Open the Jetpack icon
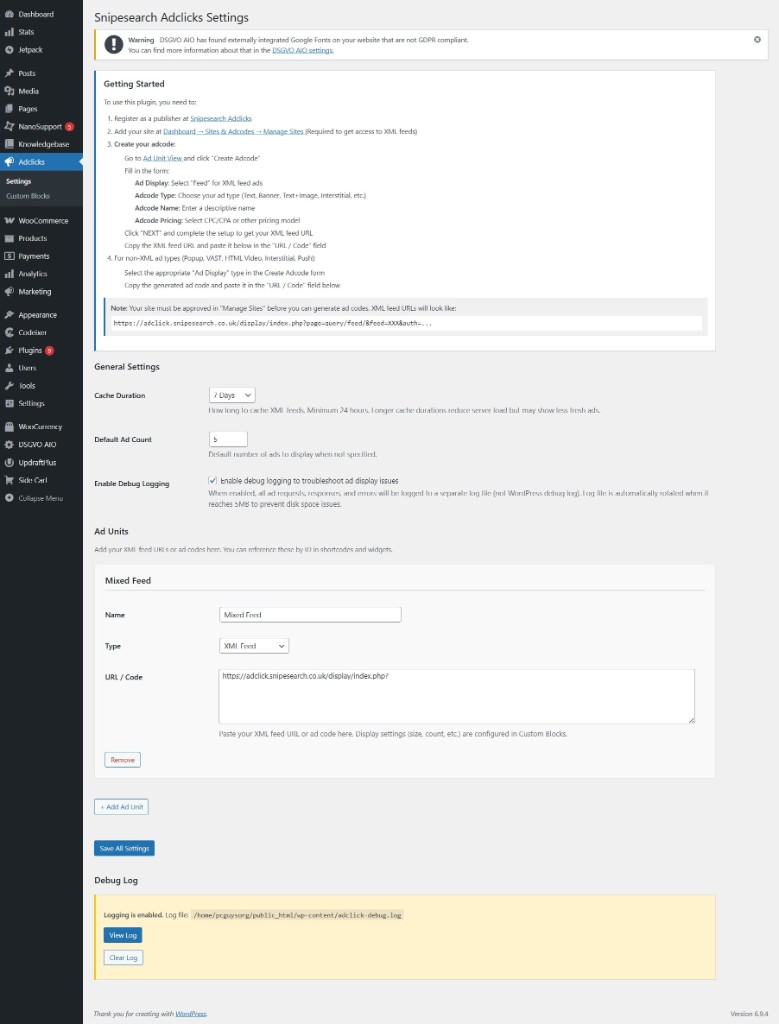This screenshot has width=779, height=1024. 9,50
